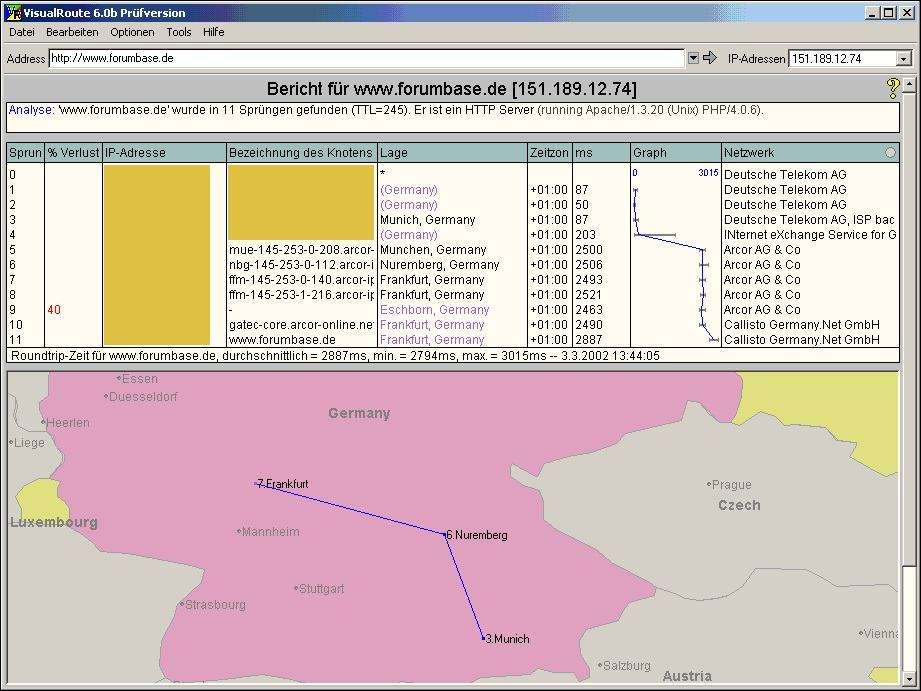Click the Eschborn, Germany location link
This screenshot has height=691, width=921.
point(434,310)
